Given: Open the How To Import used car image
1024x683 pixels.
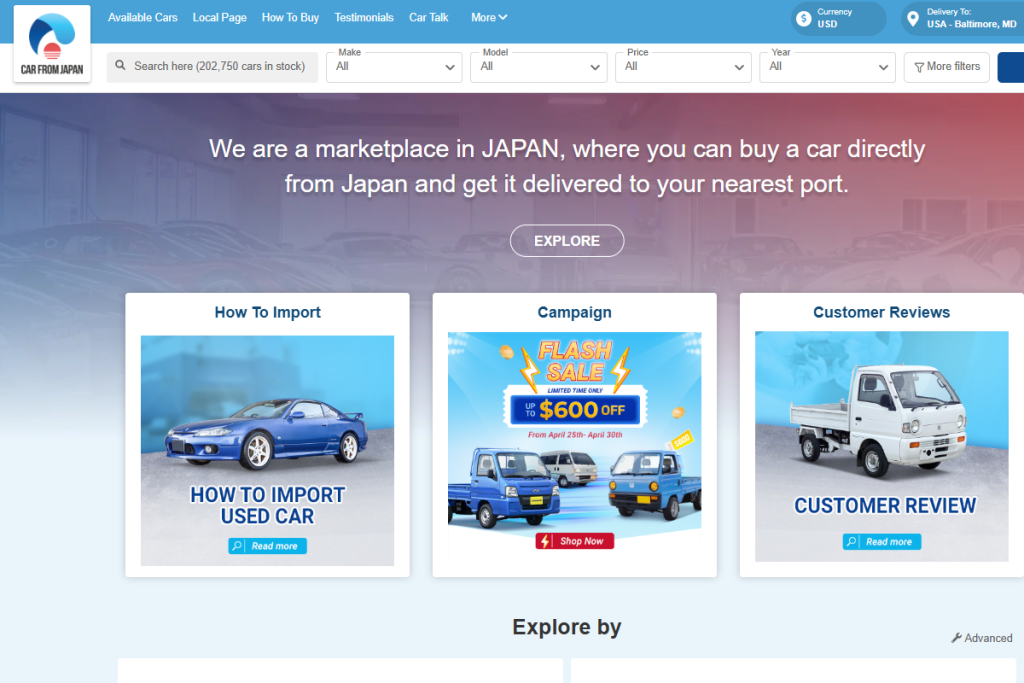Looking at the screenshot, I should click(267, 451).
